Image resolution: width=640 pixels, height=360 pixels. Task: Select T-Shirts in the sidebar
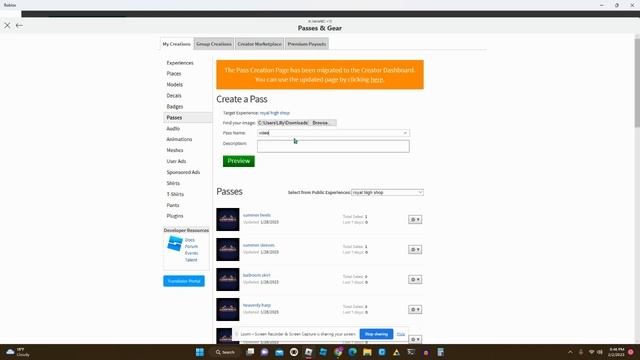[175, 194]
